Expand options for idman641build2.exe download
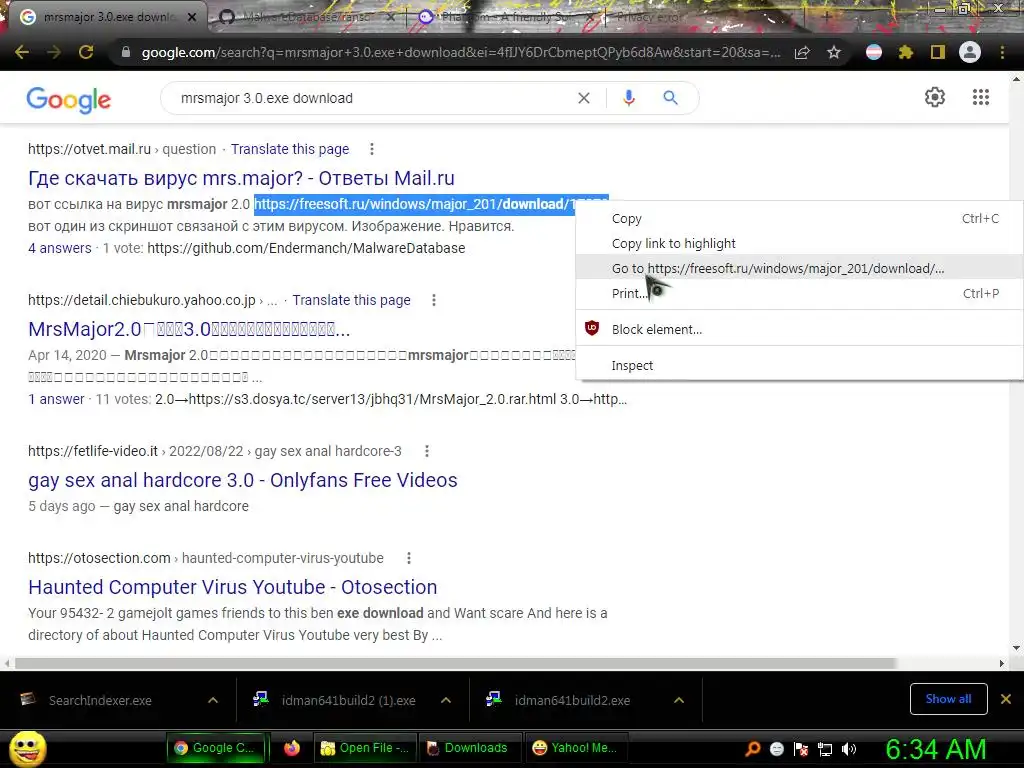The image size is (1024, 768). [679, 700]
